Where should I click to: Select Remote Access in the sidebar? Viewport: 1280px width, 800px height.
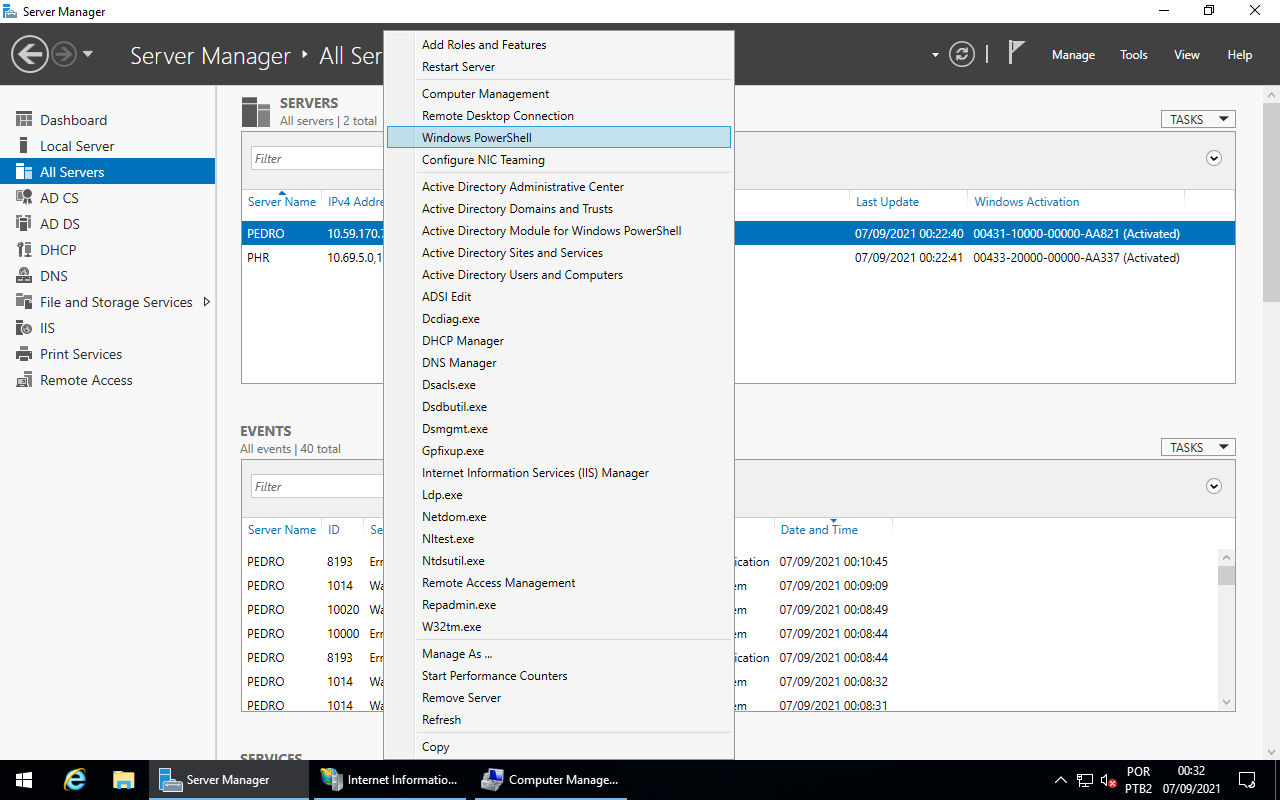click(85, 379)
